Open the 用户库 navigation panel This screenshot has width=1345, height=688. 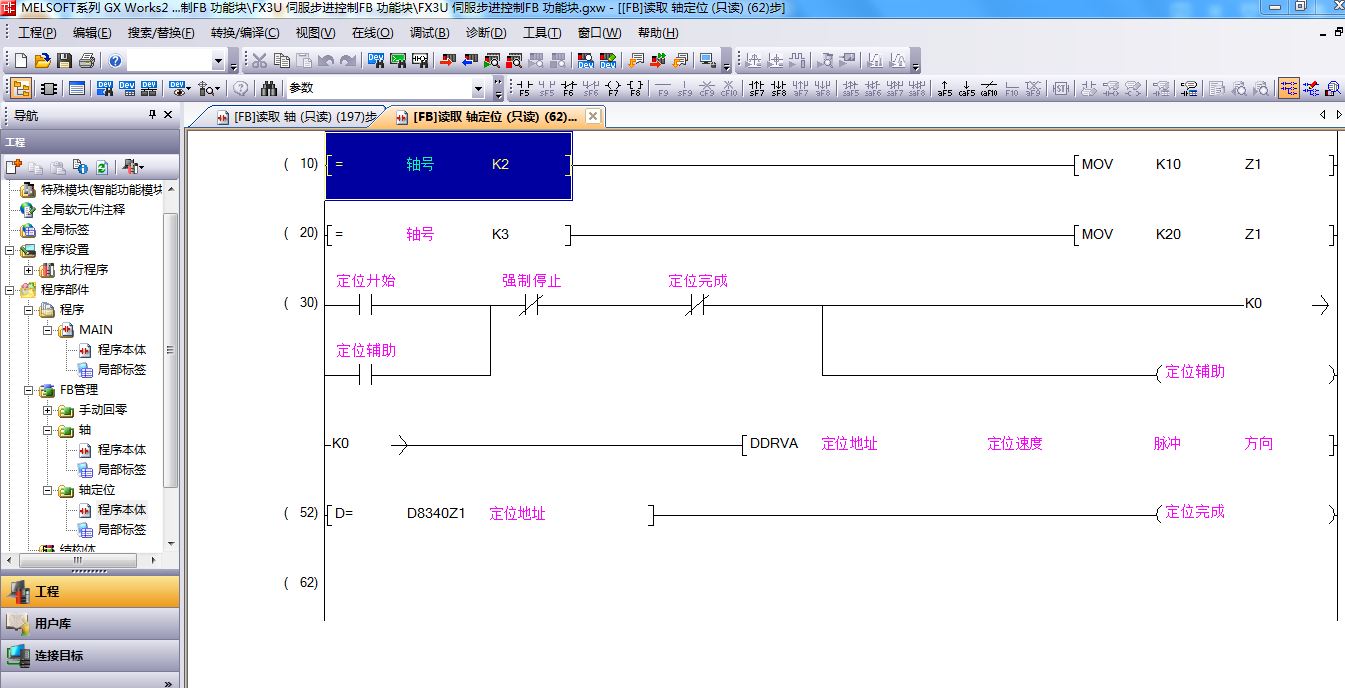coord(52,624)
